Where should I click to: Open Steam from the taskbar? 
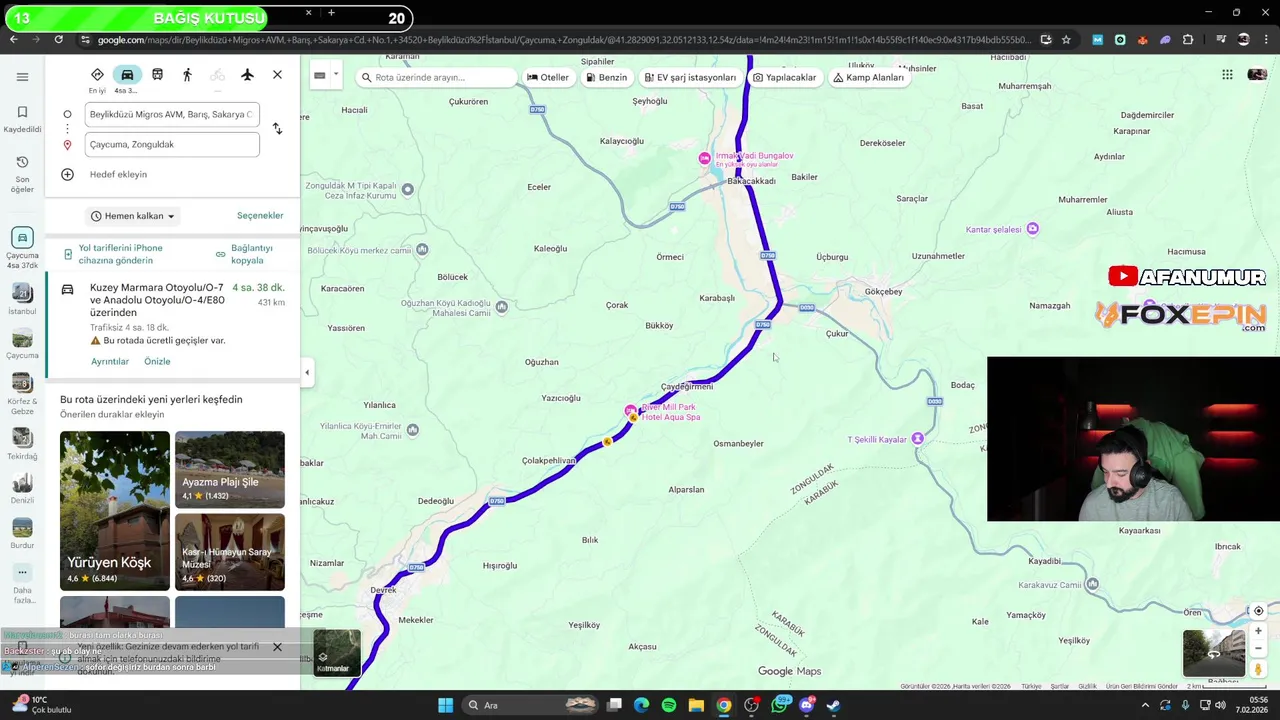coord(833,705)
